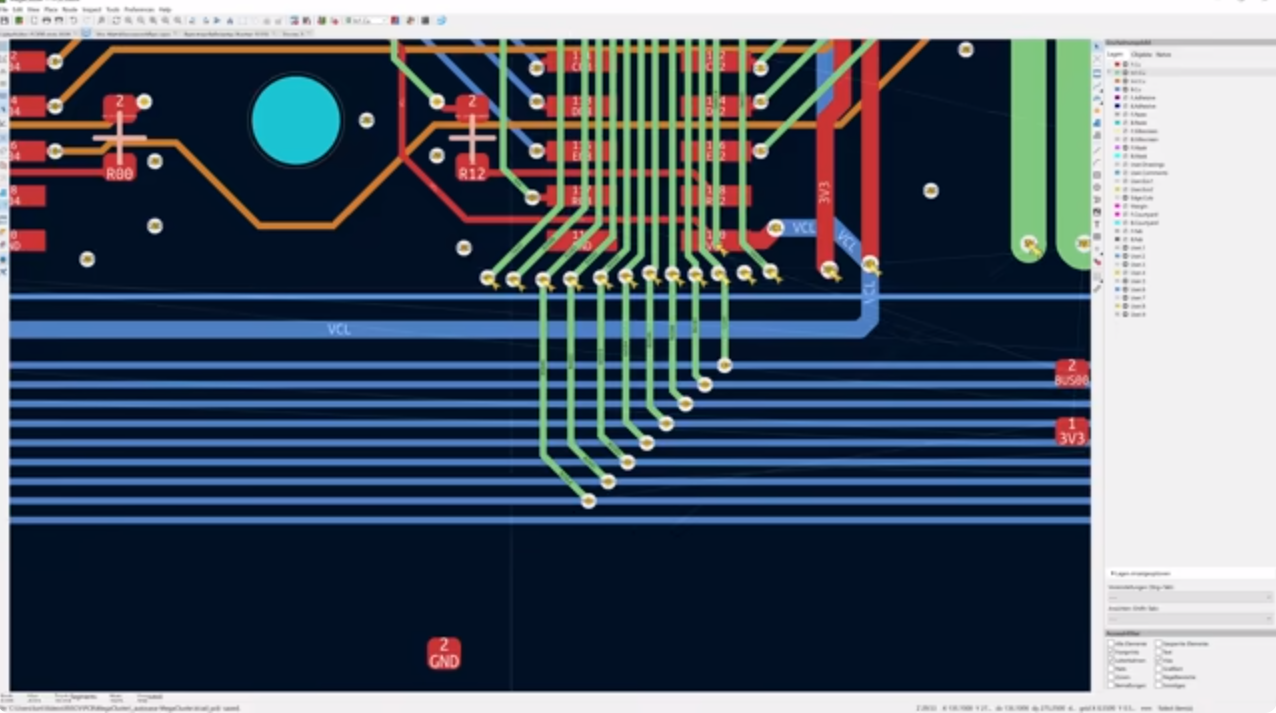Toggle the Text selection filter checkbox
1276x713 pixels.
point(1158,652)
